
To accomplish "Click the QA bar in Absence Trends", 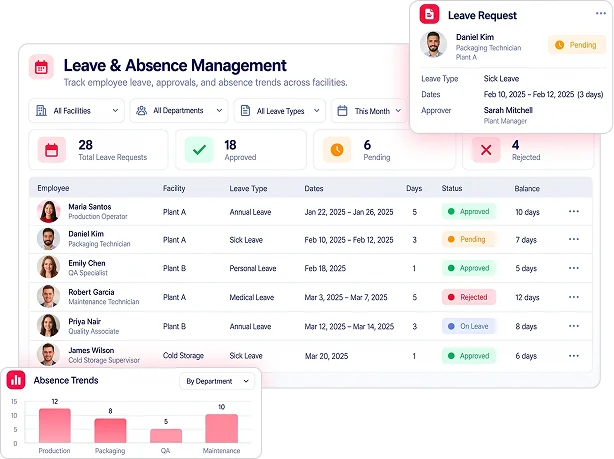I will [166, 436].
